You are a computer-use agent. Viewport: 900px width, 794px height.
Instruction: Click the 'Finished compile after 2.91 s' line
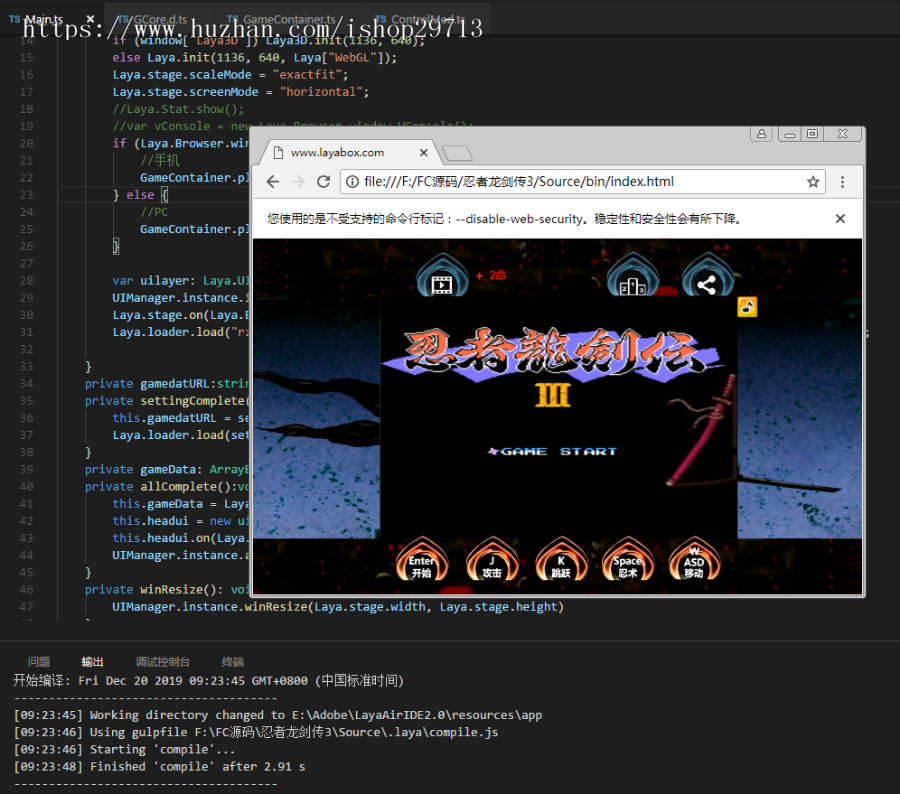160,767
